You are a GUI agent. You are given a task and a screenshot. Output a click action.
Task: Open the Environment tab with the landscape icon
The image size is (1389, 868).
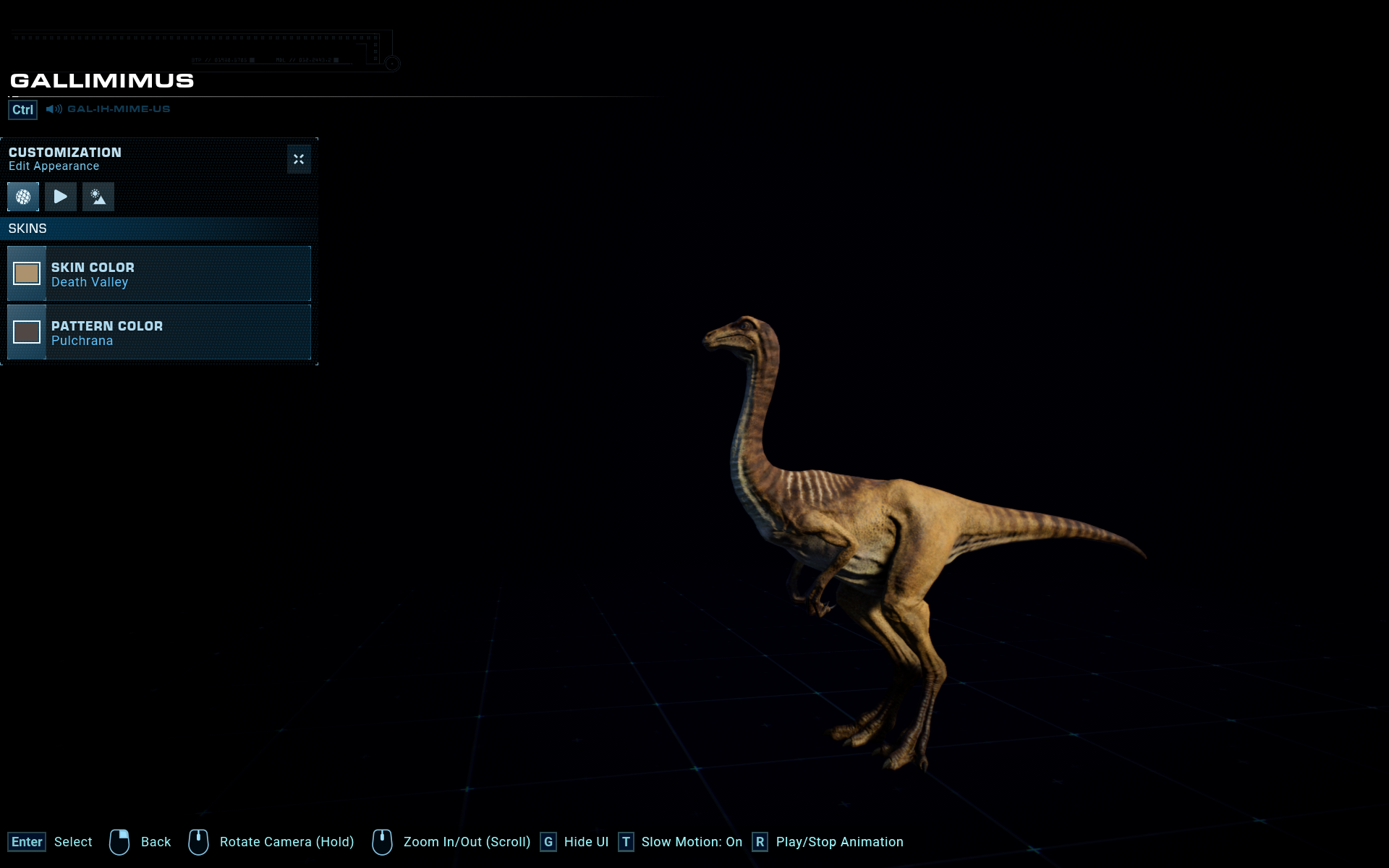[98, 197]
